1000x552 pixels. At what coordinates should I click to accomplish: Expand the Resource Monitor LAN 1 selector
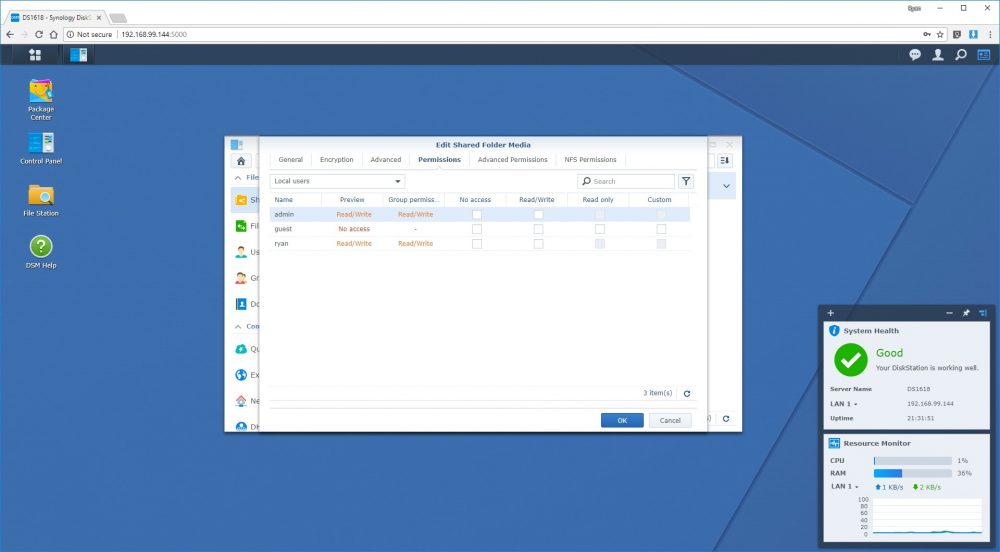pos(844,486)
